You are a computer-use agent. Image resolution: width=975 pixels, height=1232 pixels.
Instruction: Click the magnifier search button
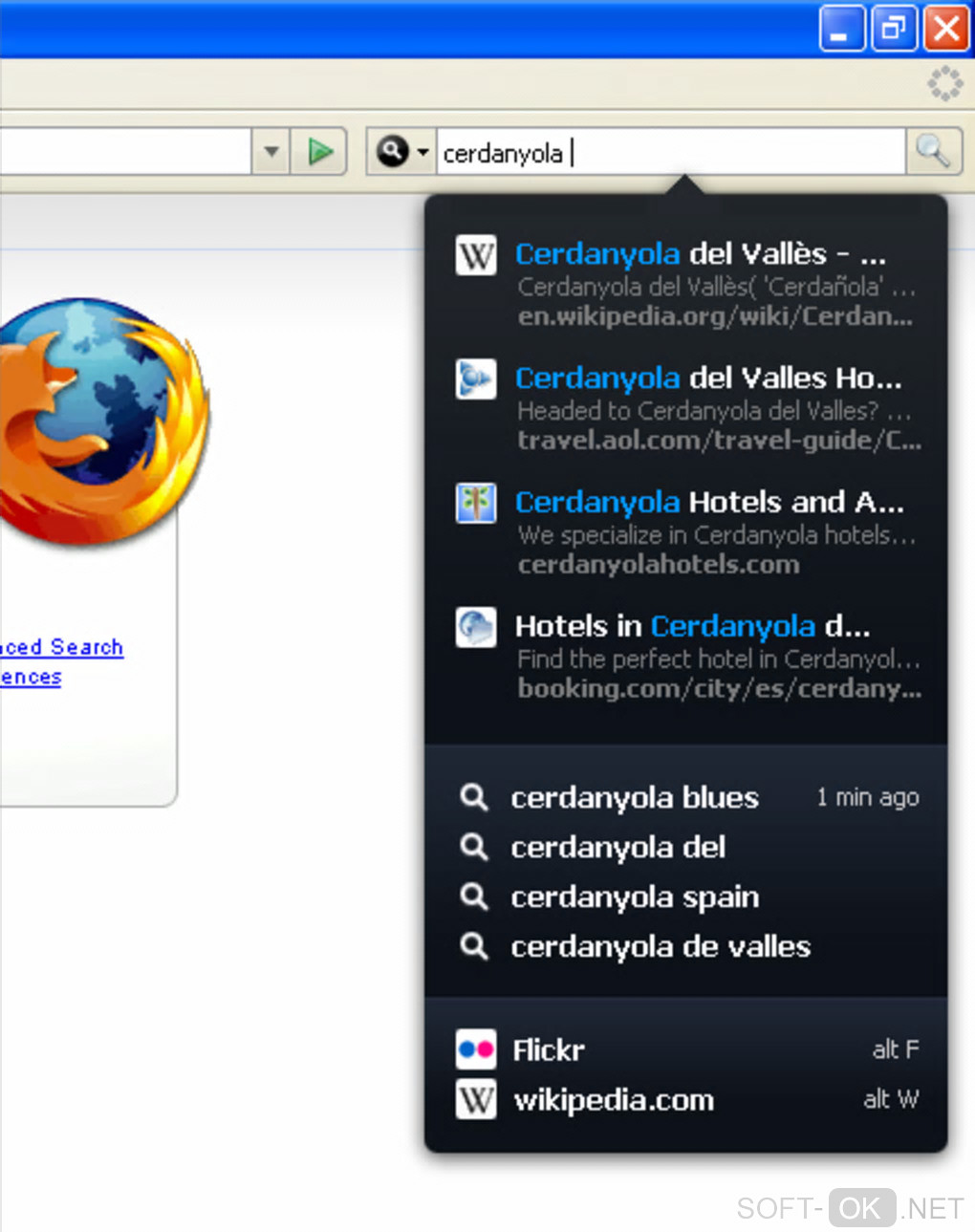click(932, 151)
